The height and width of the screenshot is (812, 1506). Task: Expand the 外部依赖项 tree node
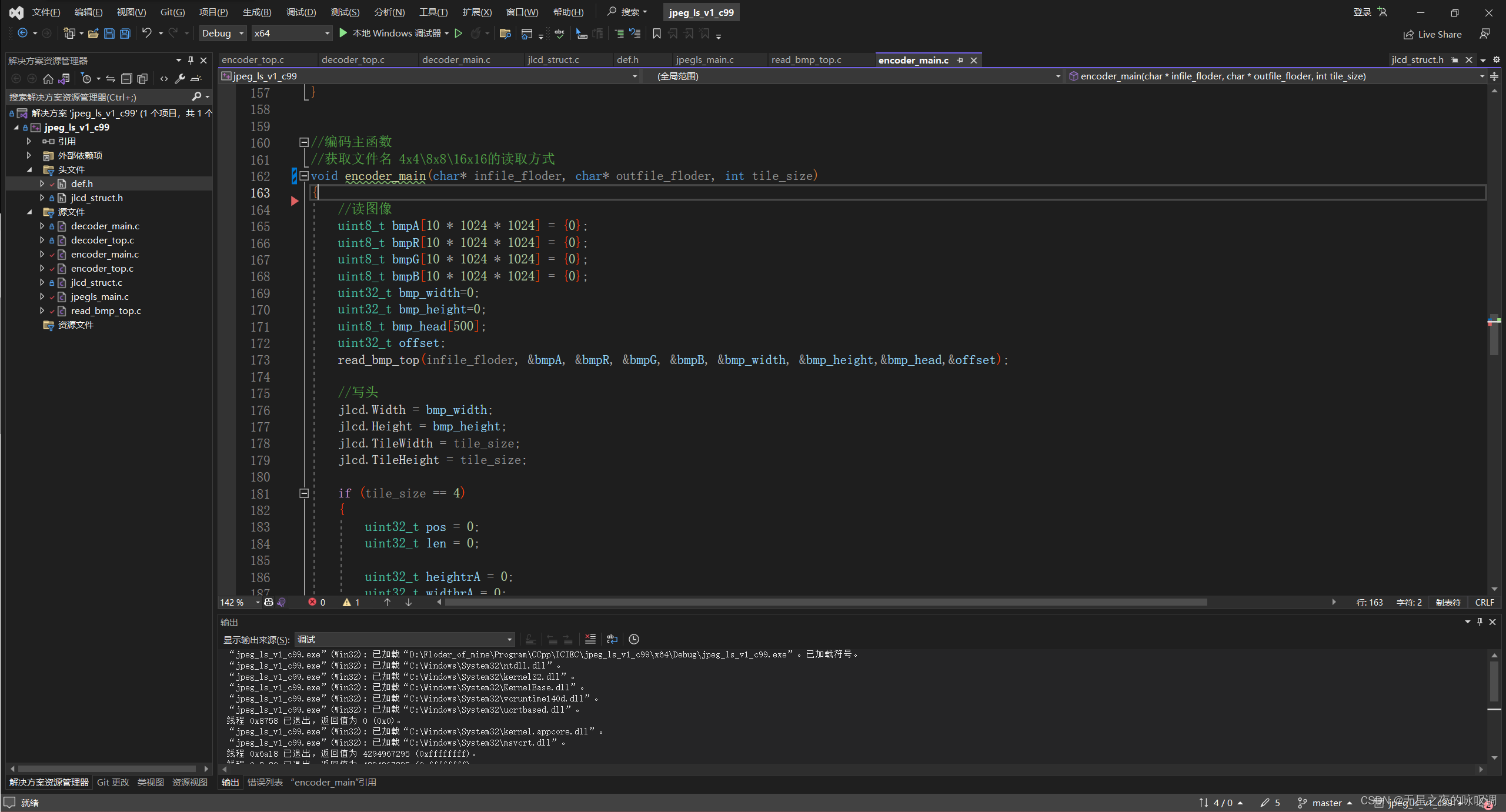29,155
